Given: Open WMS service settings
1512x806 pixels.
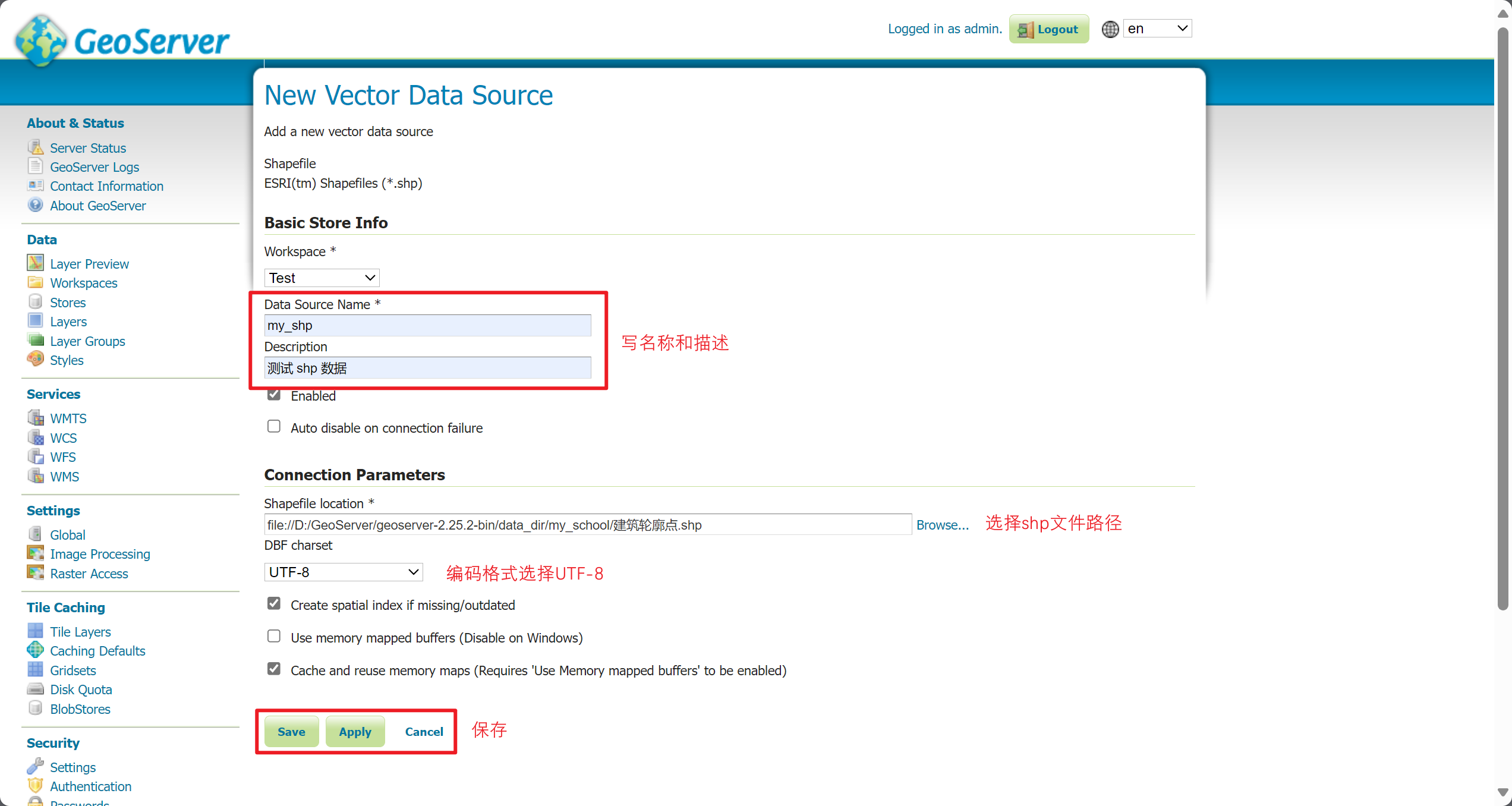Looking at the screenshot, I should point(64,477).
